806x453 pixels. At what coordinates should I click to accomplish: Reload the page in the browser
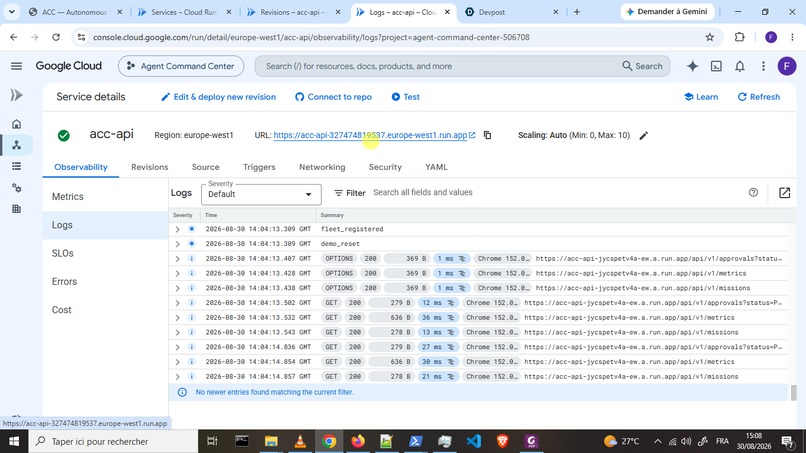(56, 37)
